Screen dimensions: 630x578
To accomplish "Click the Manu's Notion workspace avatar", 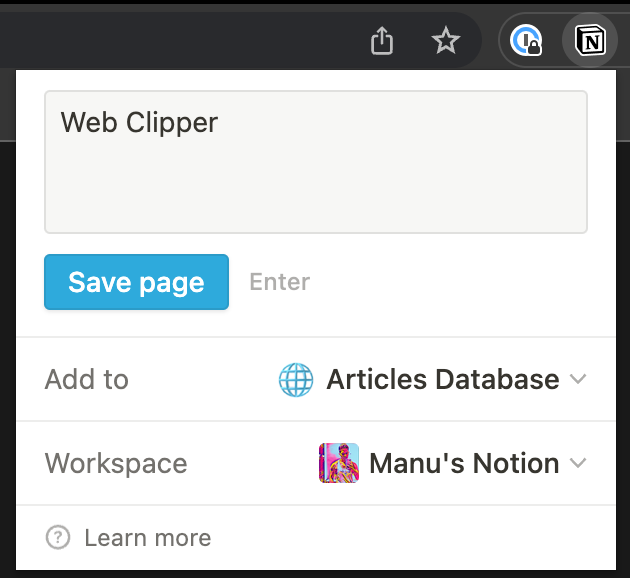I will point(339,464).
